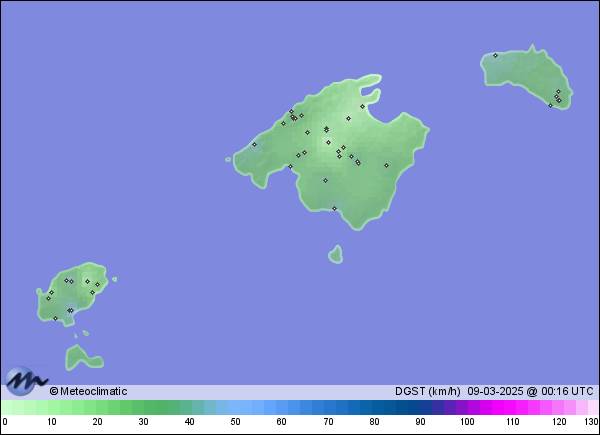600x435 pixels.
Task: Select Mallorca's southernmost station marker
Action: (334, 209)
